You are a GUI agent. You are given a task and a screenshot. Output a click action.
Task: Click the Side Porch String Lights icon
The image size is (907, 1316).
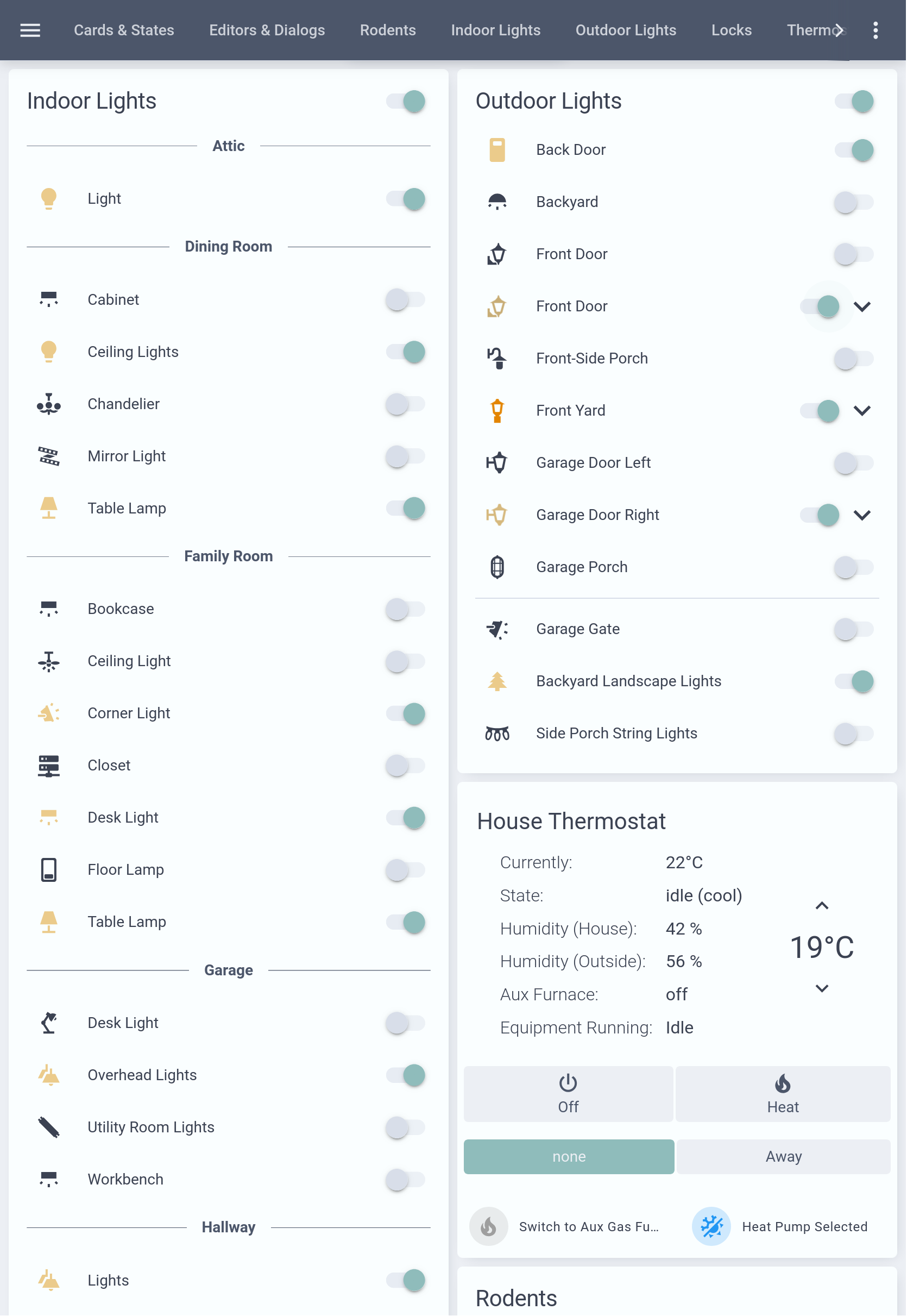click(x=498, y=734)
